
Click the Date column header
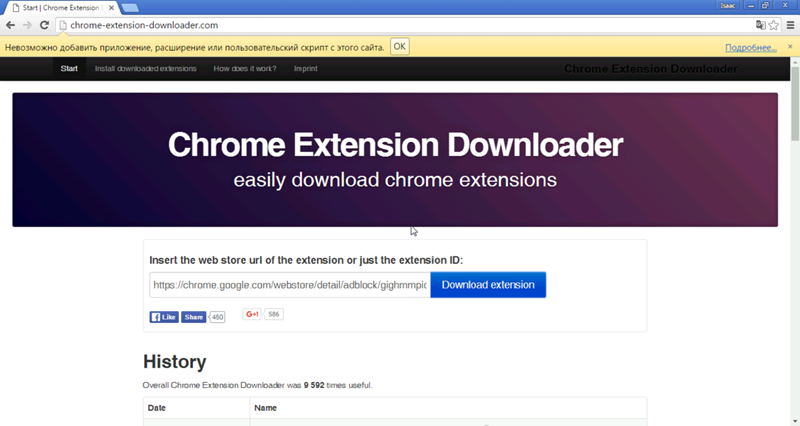[x=157, y=408]
